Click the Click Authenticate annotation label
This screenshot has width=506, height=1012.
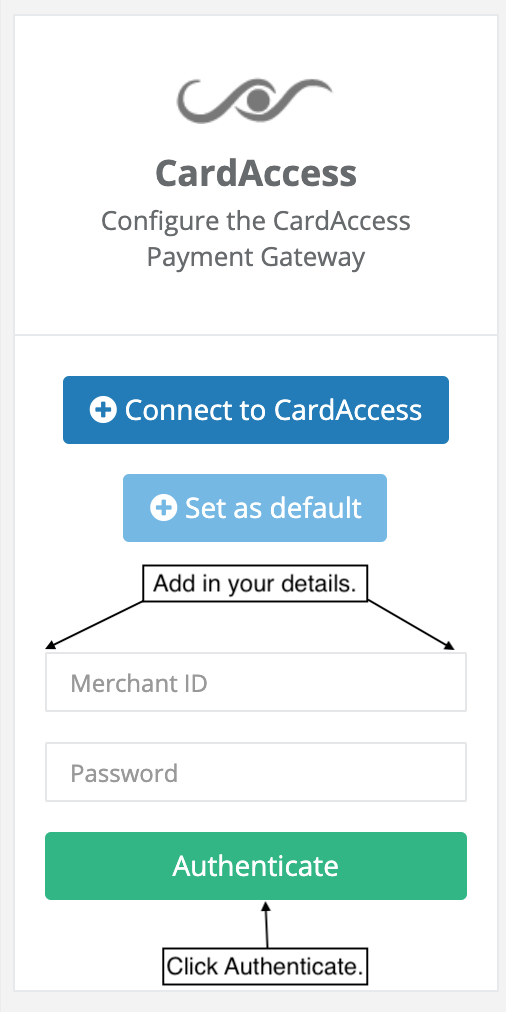265,966
